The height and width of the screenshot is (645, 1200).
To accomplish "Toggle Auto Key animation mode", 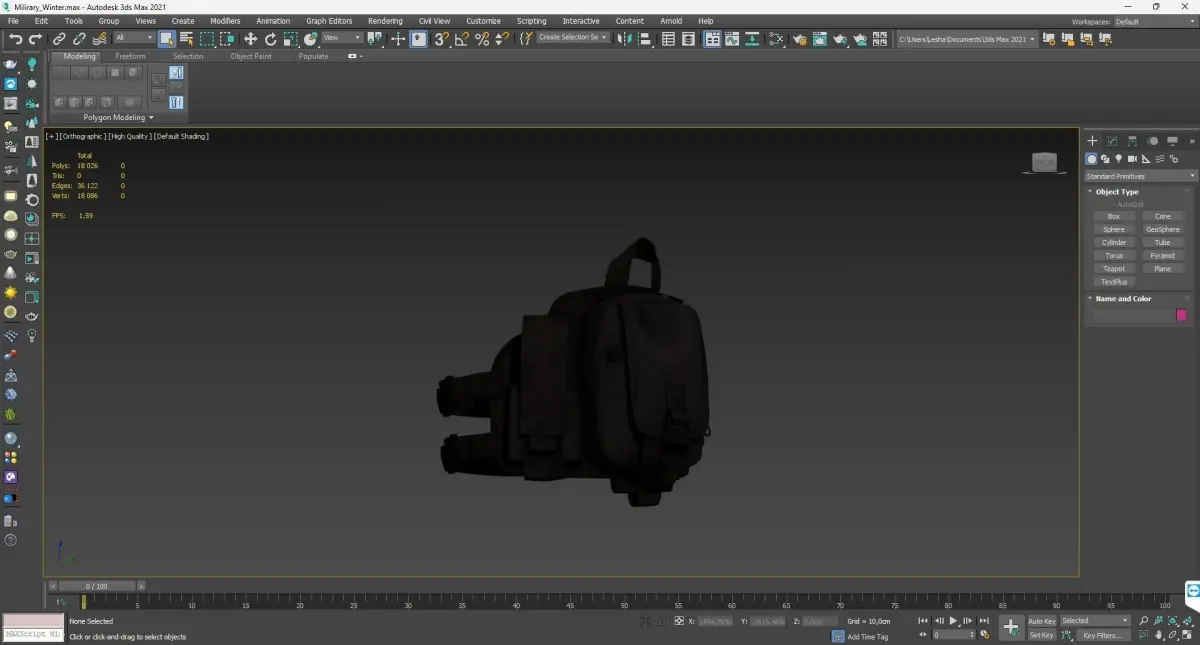I will pos(1042,621).
